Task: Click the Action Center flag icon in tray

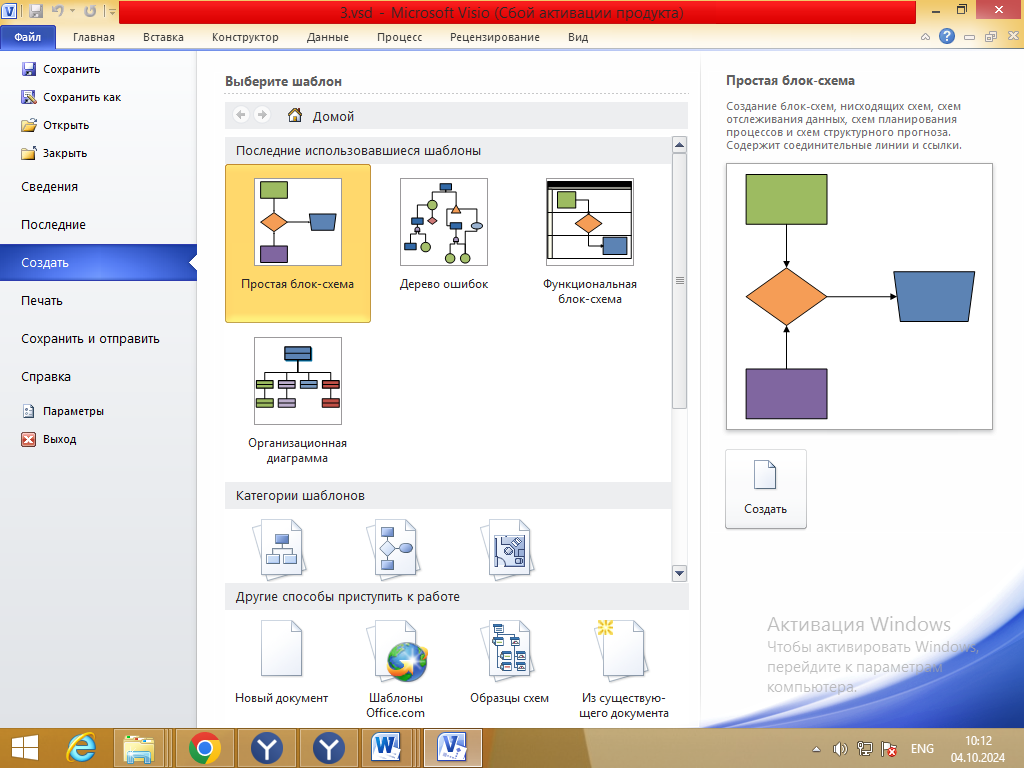Action: point(889,749)
